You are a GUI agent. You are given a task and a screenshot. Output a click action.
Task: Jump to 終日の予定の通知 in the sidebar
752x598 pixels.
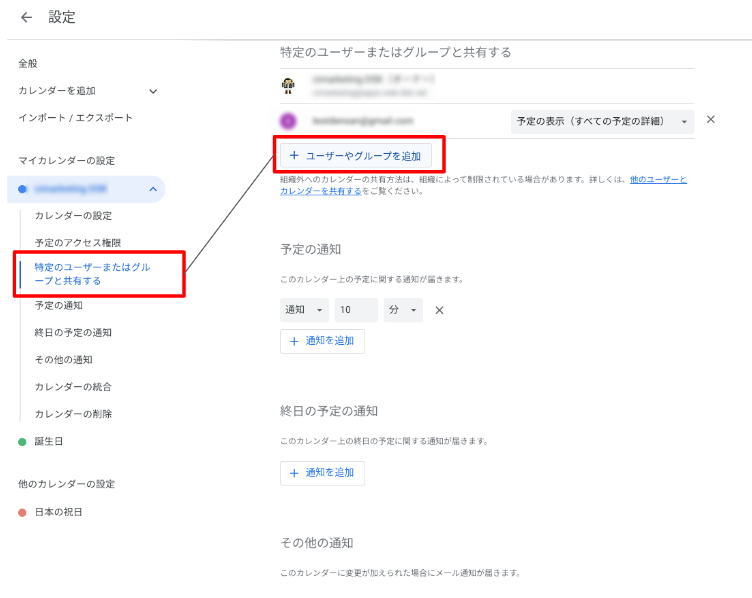click(73, 332)
